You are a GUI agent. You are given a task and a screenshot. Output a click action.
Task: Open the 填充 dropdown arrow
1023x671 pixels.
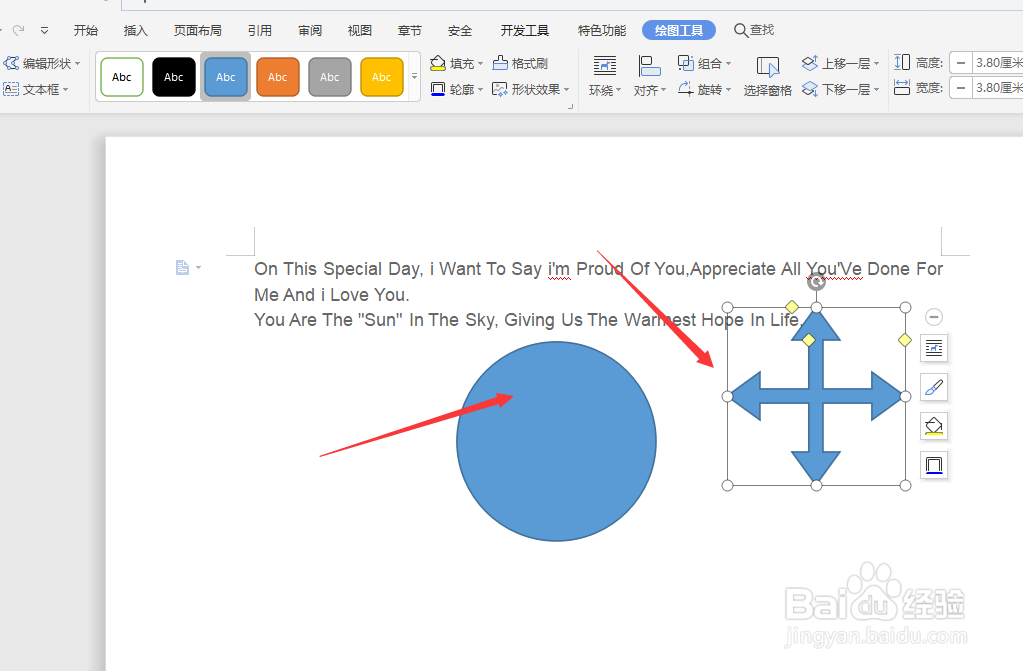point(480,64)
